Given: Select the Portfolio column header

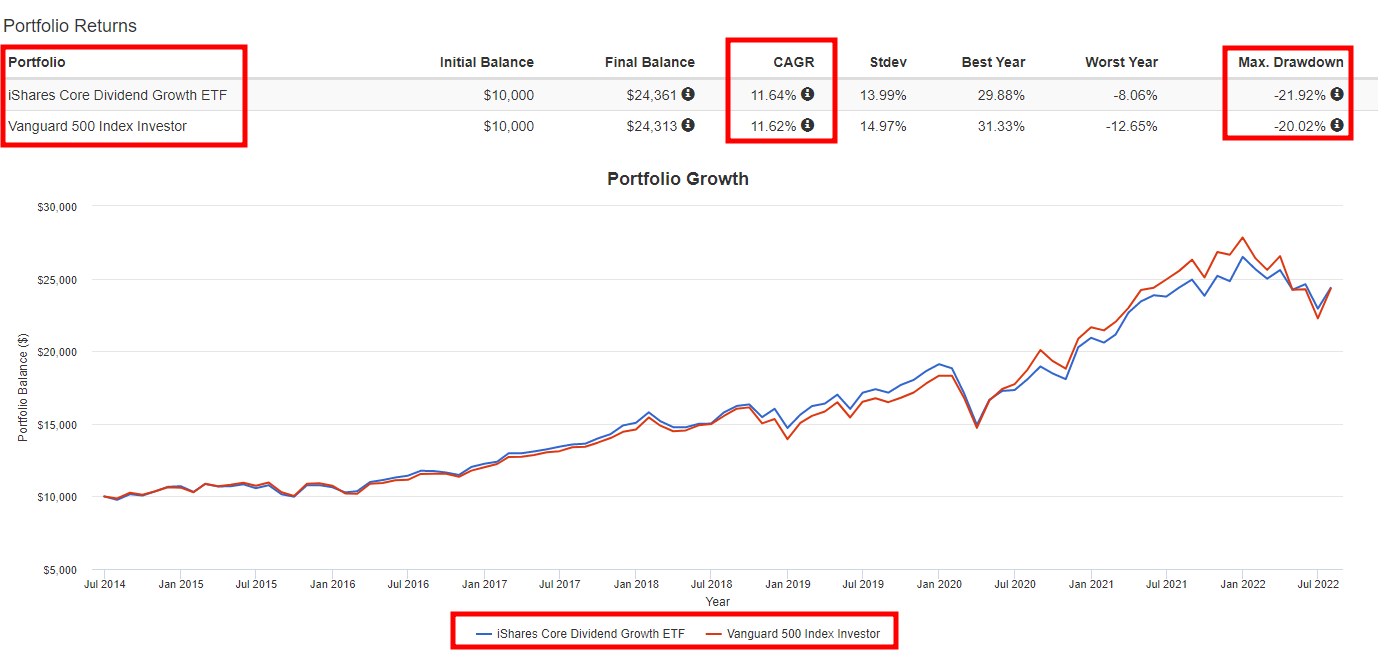Looking at the screenshot, I should click(x=37, y=62).
